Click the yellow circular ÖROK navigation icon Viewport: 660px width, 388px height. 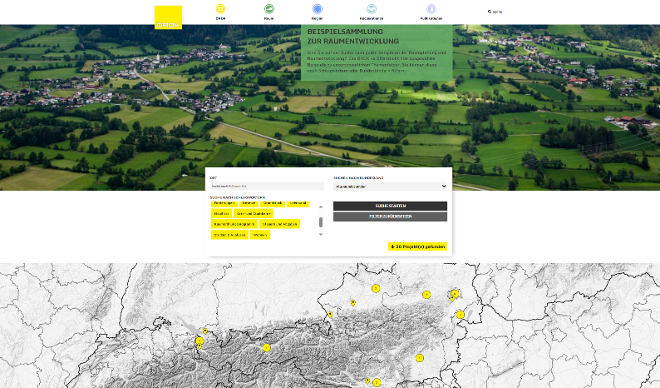(221, 9)
